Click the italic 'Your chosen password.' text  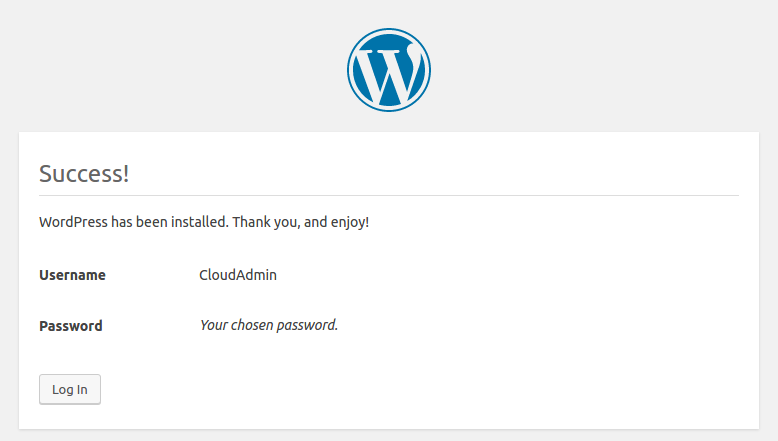tap(269, 325)
